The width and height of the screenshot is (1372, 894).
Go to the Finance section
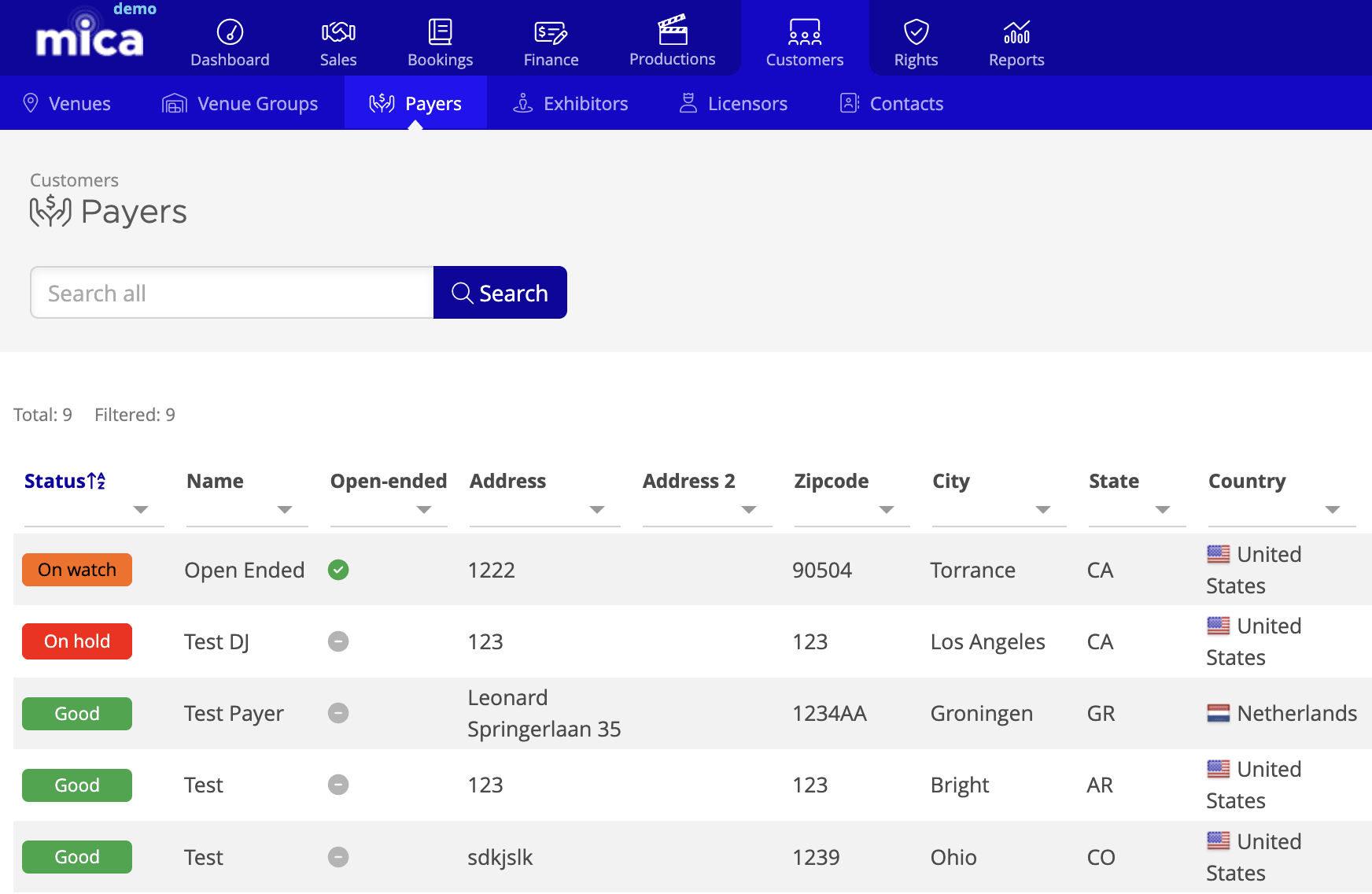point(550,41)
